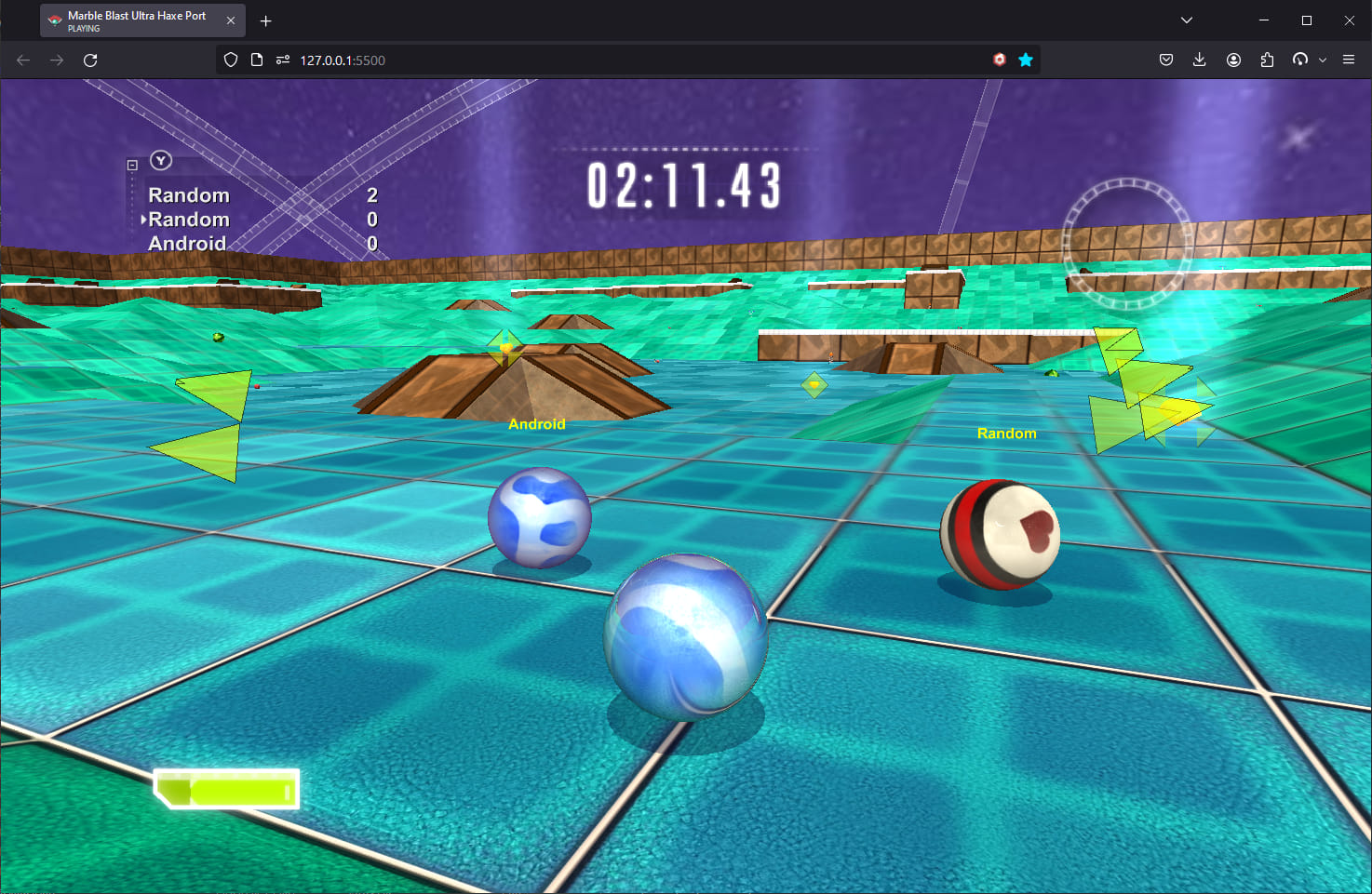The height and width of the screenshot is (894, 1372).
Task: Click the site permissions sliders icon in address bar
Action: coord(282,60)
